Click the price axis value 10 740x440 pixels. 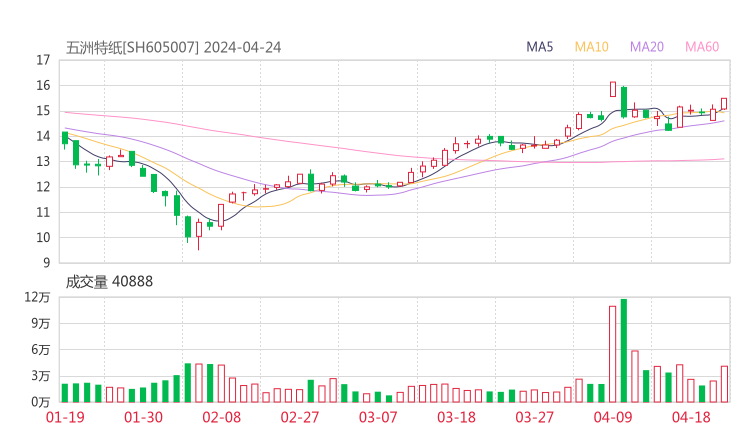tap(43, 237)
